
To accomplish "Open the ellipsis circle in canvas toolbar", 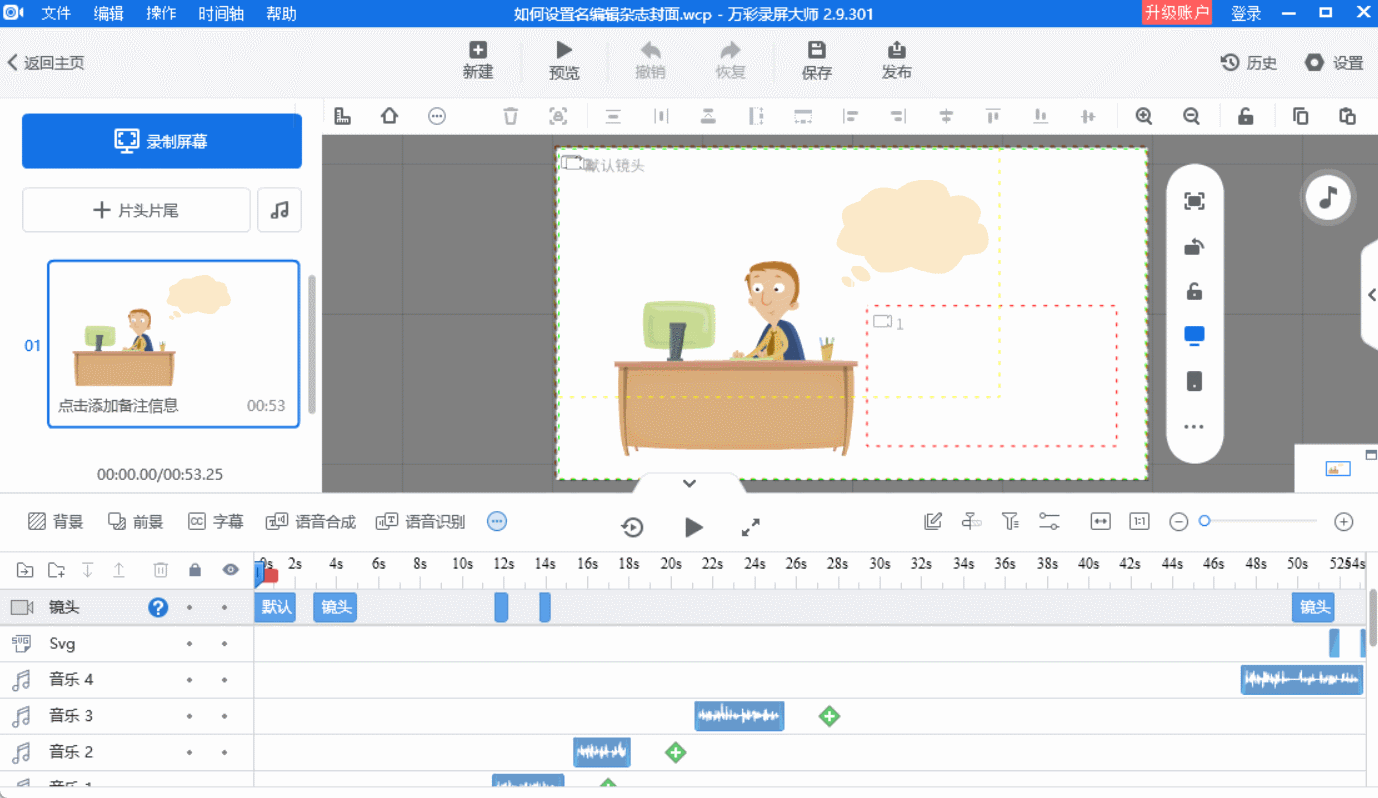I will click(x=437, y=116).
